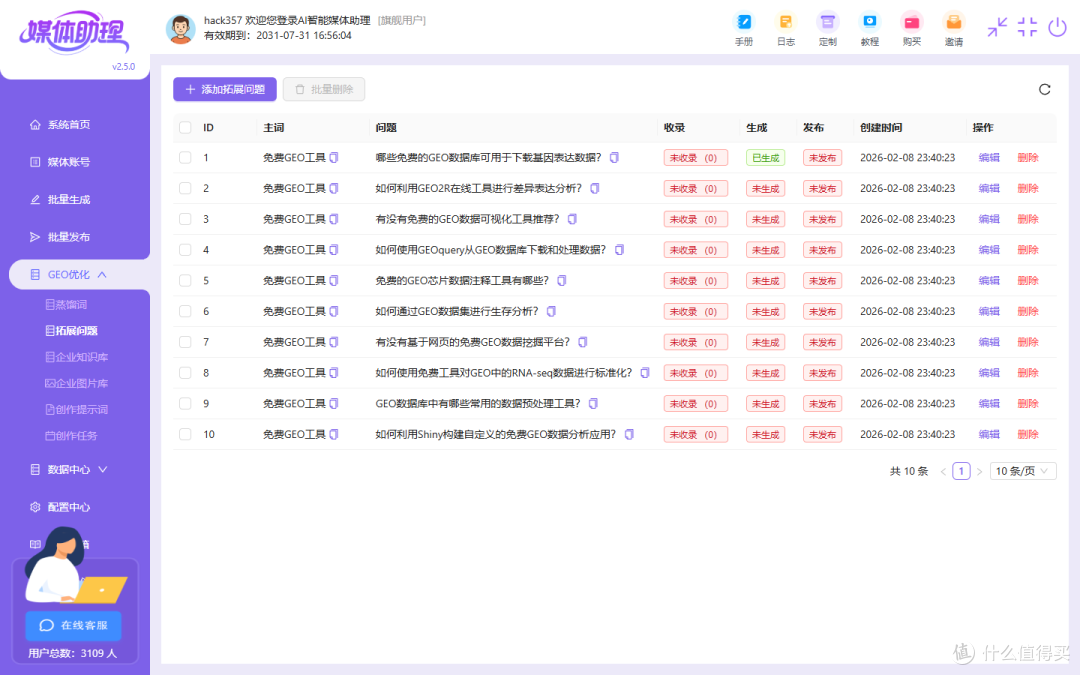Copy question about 数据挖掘平台

[x=583, y=342]
